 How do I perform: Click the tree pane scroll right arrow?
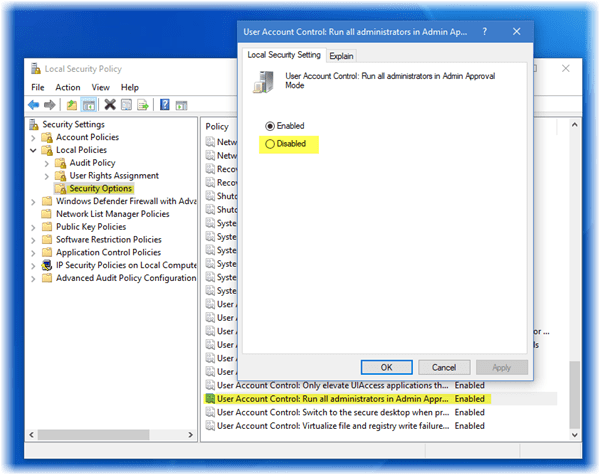[190, 435]
